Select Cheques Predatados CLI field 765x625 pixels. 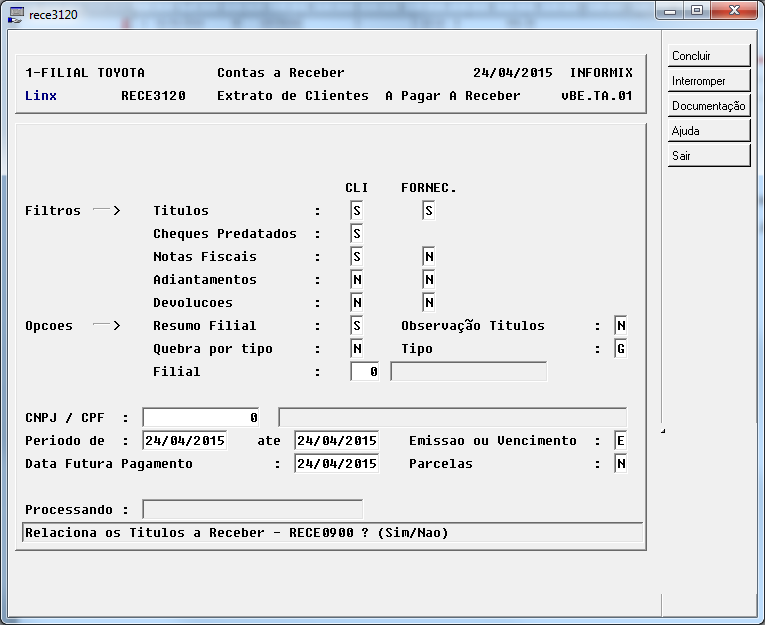coord(357,234)
